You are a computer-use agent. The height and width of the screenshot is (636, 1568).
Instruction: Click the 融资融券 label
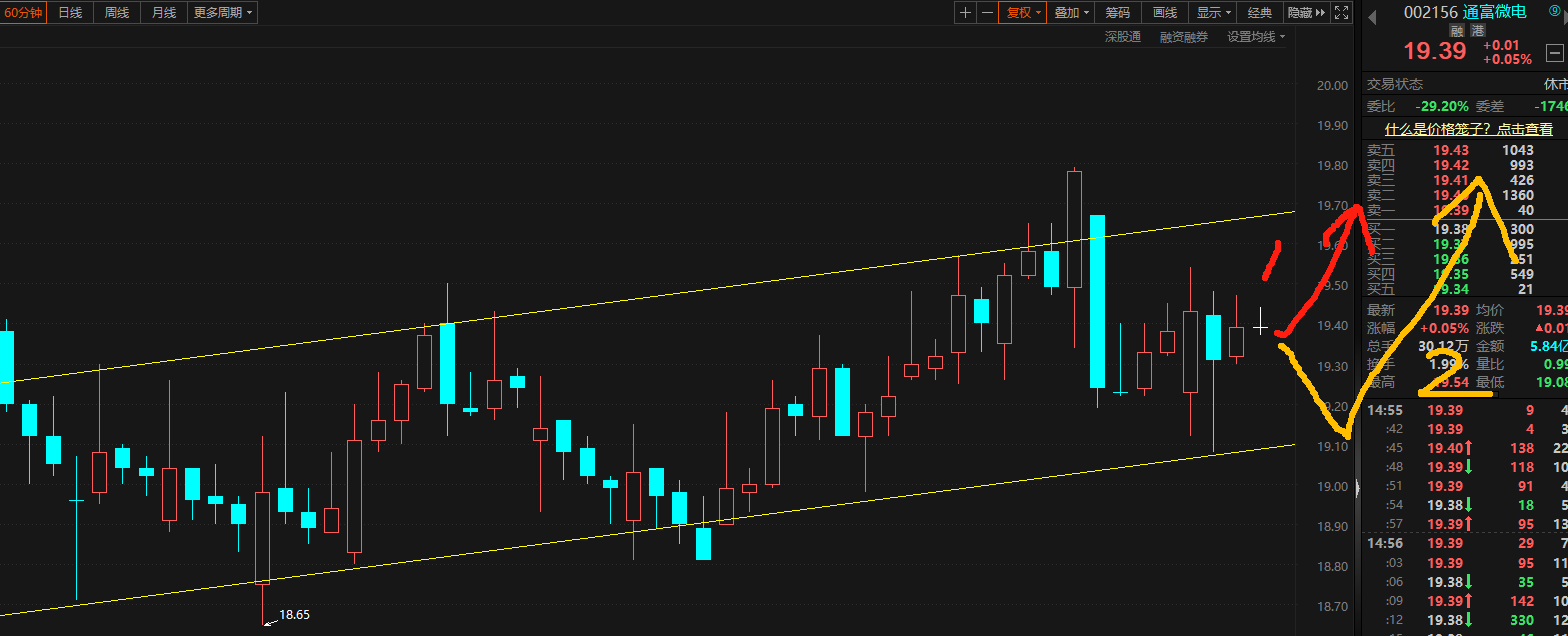coord(1184,37)
